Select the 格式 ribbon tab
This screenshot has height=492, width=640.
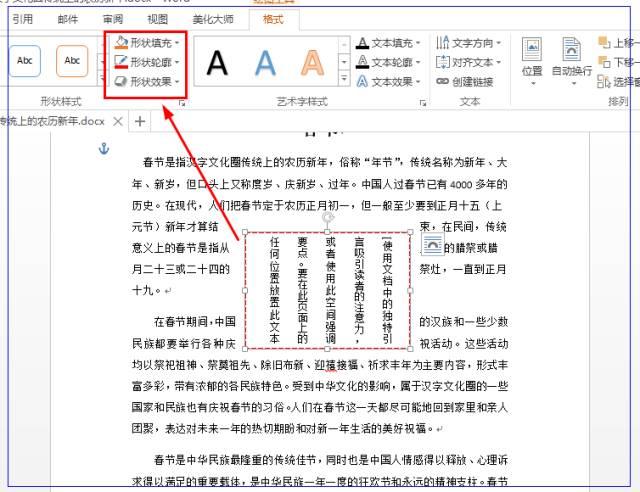pyautogui.click(x=273, y=19)
